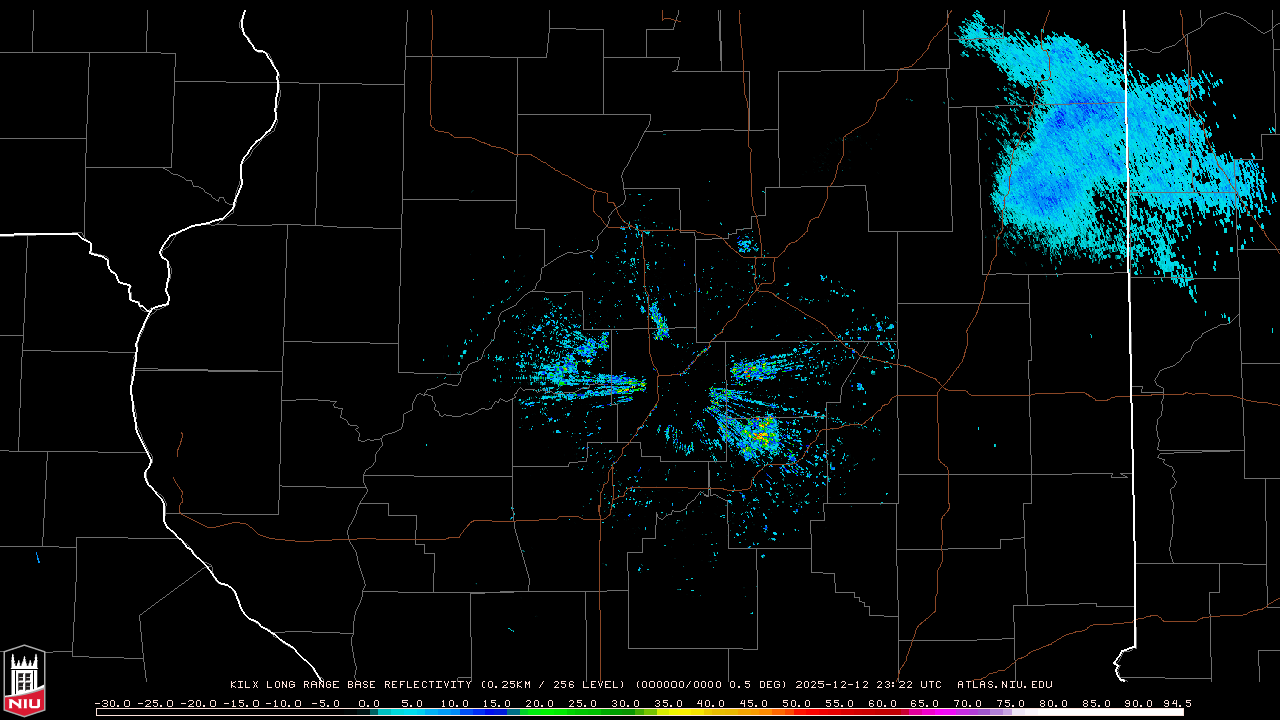Click the 35.0 scale label

(669, 703)
